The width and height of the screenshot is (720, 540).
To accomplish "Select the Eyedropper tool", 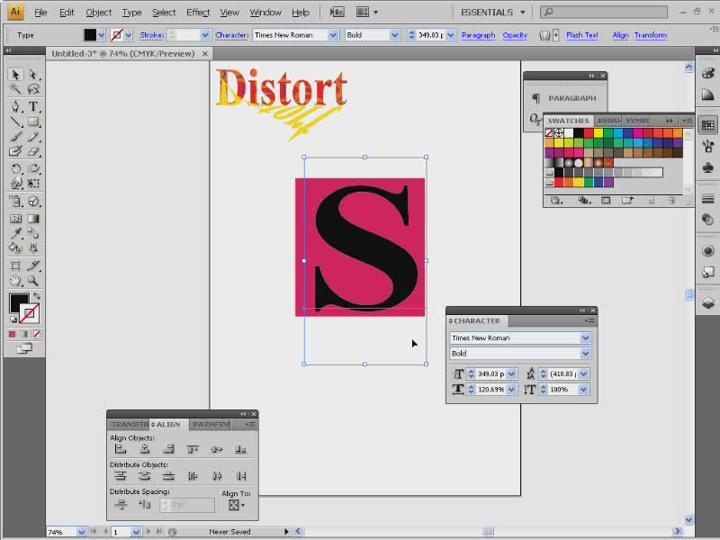I will 15,233.
